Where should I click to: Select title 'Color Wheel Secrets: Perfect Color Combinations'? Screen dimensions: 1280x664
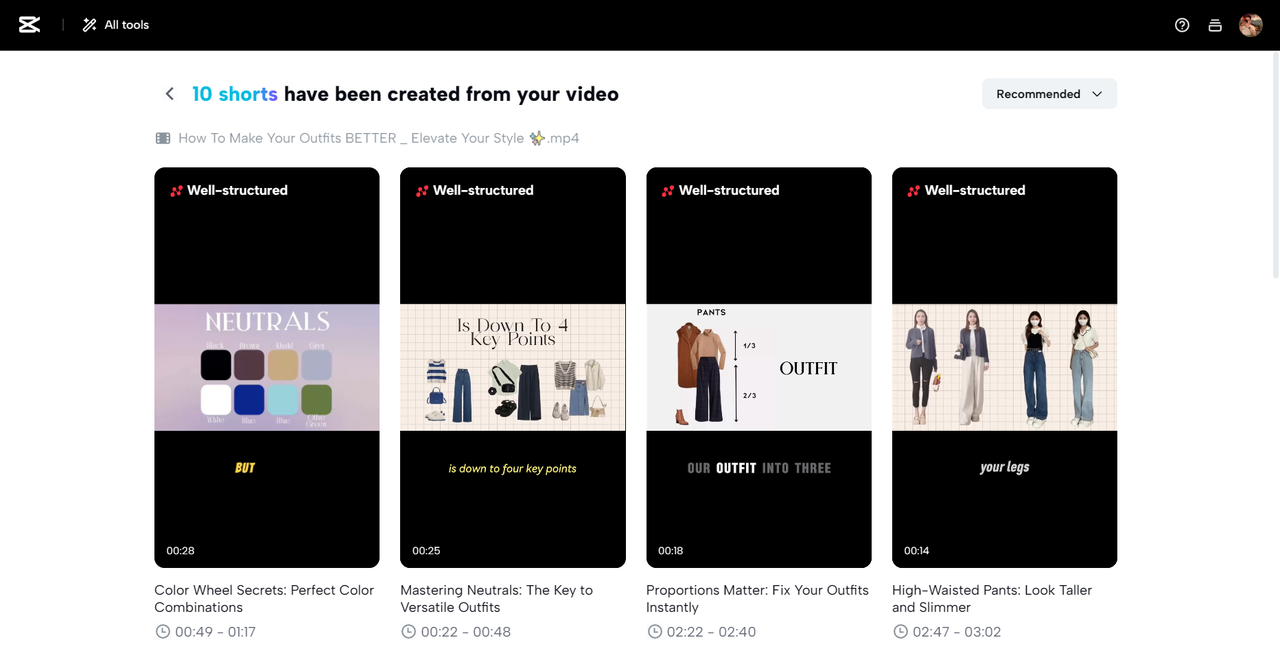(x=264, y=598)
